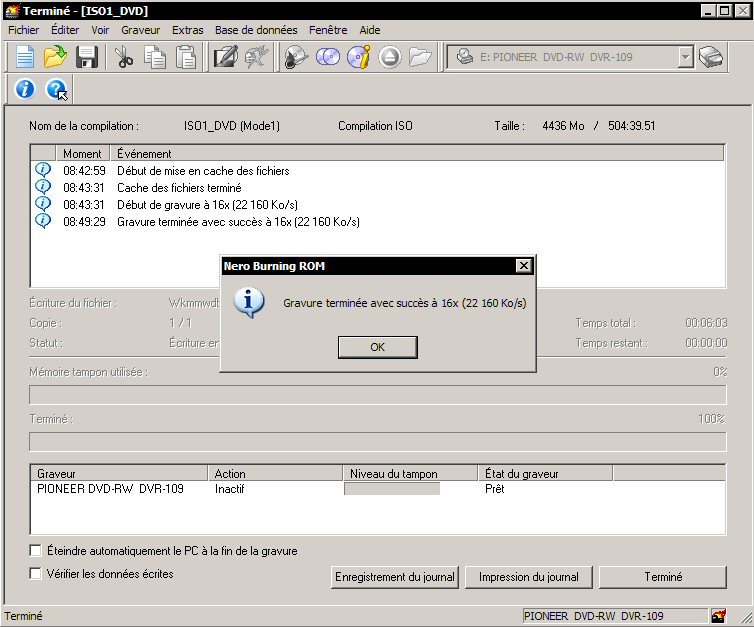Open the Aide menu
Viewport: 754px width, 627px height.
click(x=370, y=30)
